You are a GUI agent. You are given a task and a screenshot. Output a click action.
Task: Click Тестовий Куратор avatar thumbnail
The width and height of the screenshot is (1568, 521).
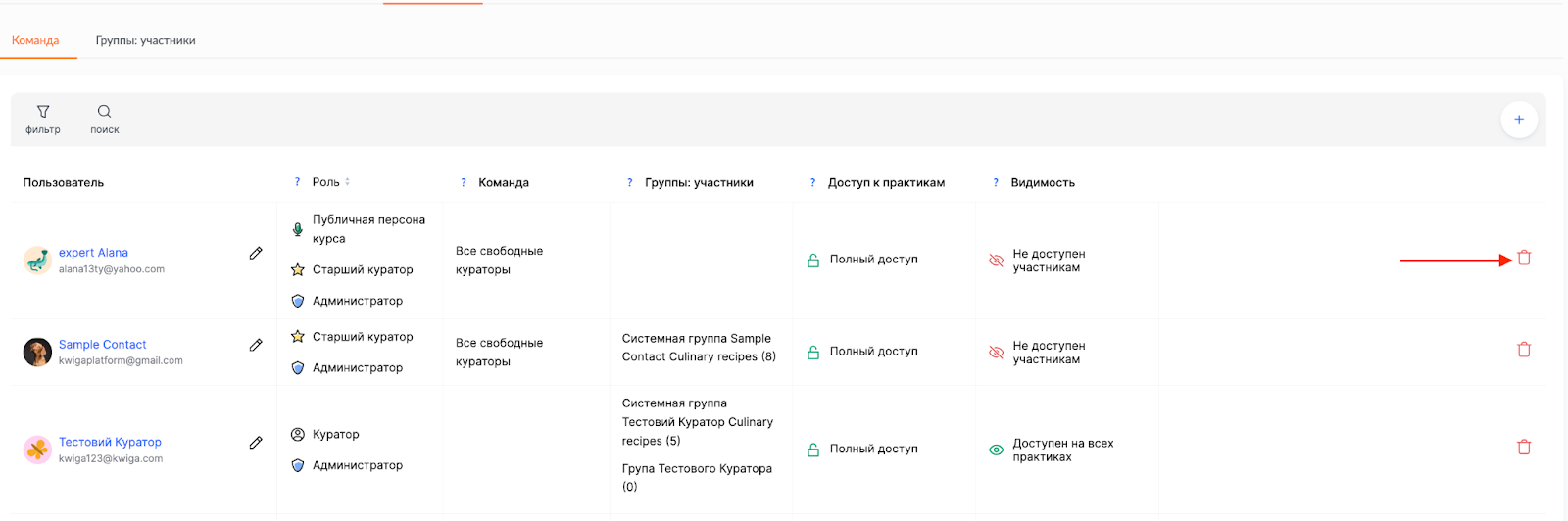click(37, 450)
